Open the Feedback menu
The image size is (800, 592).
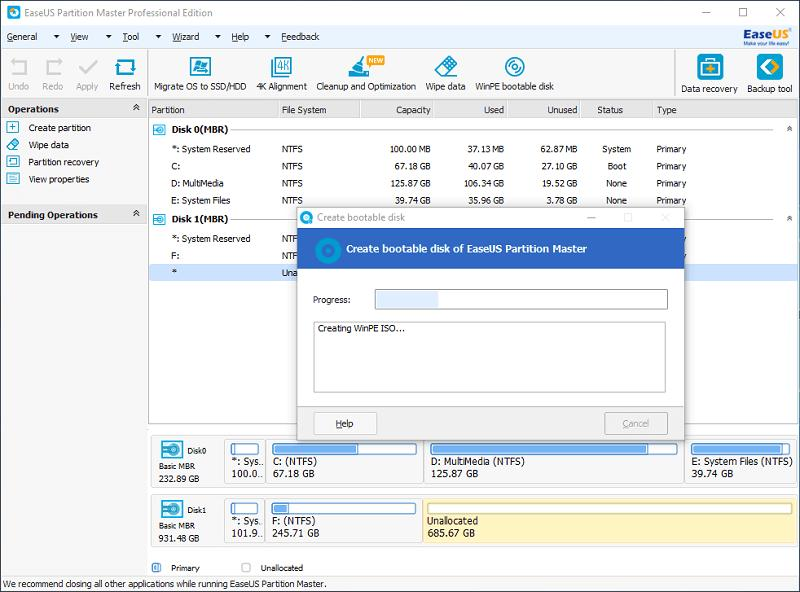pos(300,37)
